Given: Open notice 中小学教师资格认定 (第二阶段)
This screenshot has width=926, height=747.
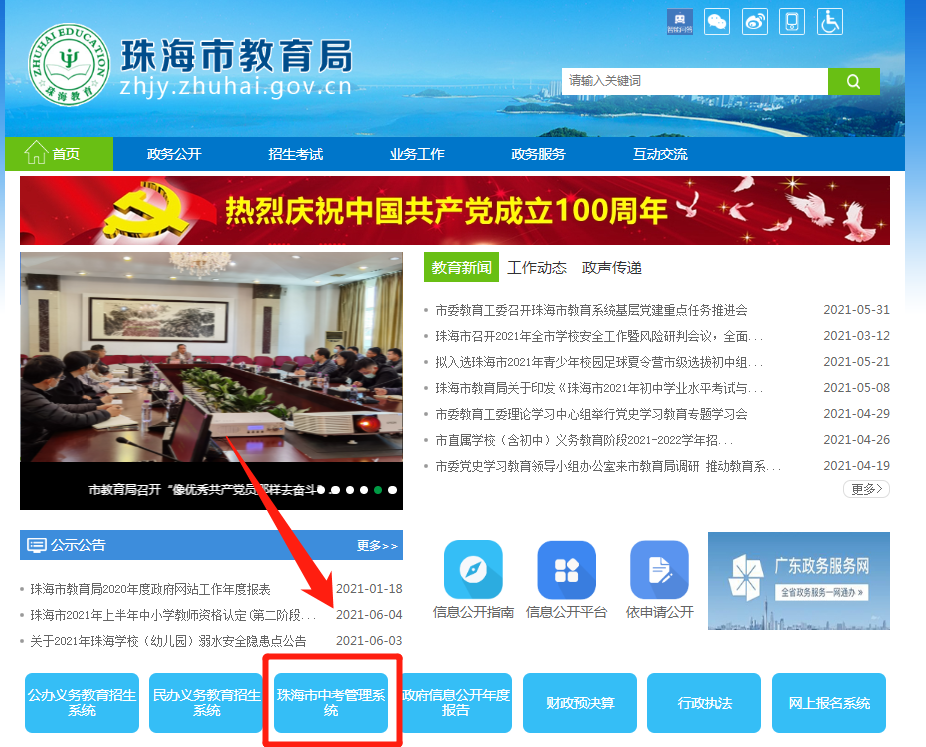Looking at the screenshot, I should [x=174, y=615].
